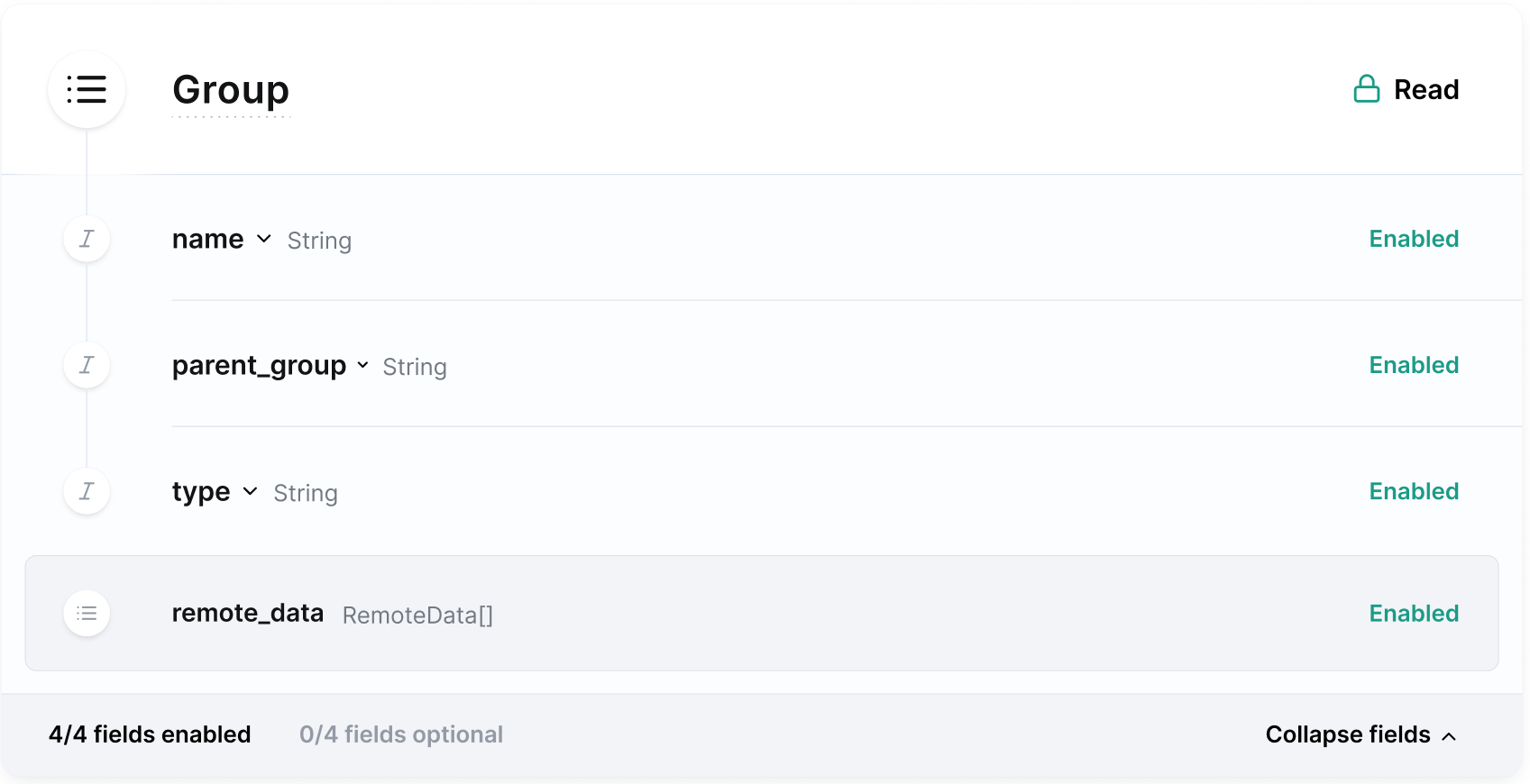Image resolution: width=1530 pixels, height=784 pixels.
Task: Toggle Enabled status for name field
Action: pyautogui.click(x=1413, y=239)
